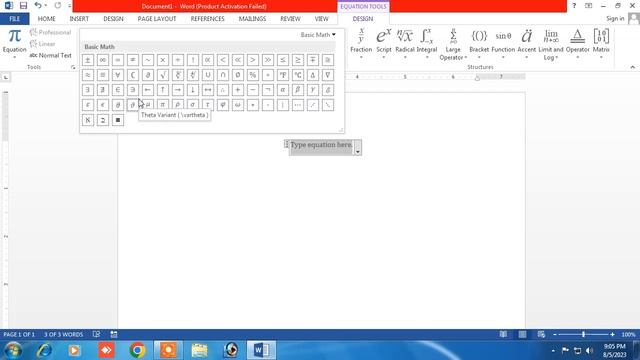
Task: Insert the multiplication sign symbol
Action: (x=163, y=60)
